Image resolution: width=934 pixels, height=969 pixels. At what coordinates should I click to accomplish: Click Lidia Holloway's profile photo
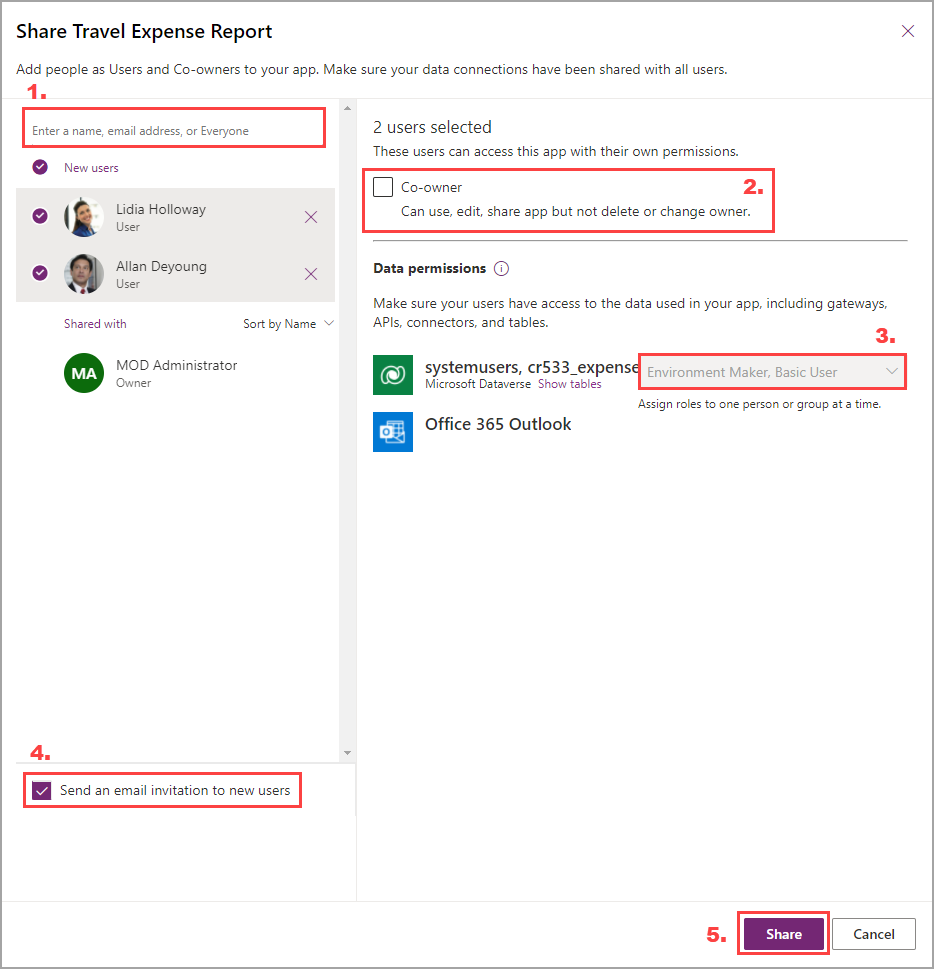pyautogui.click(x=84, y=217)
